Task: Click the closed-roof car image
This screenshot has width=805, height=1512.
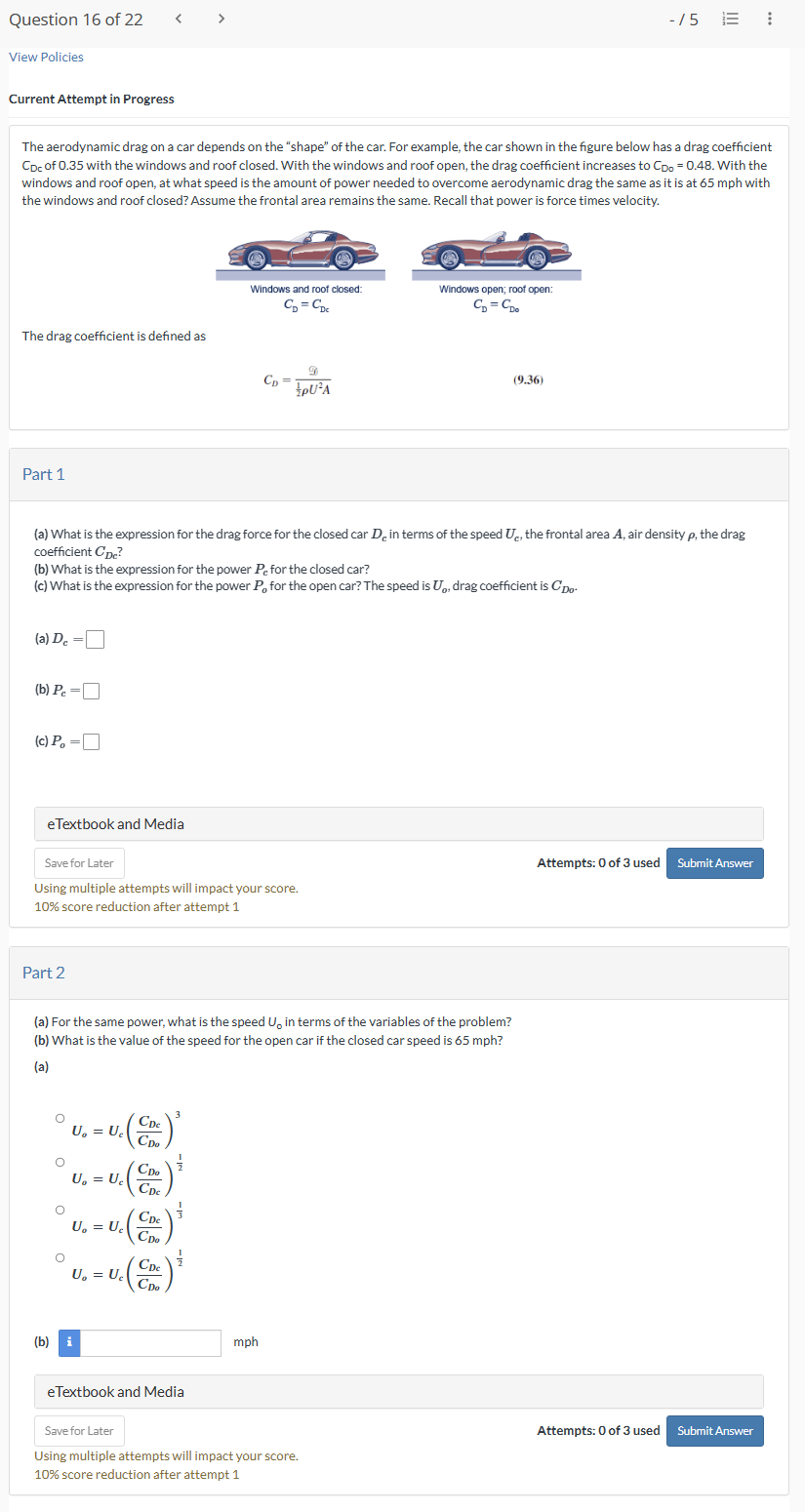Action: [x=305, y=251]
